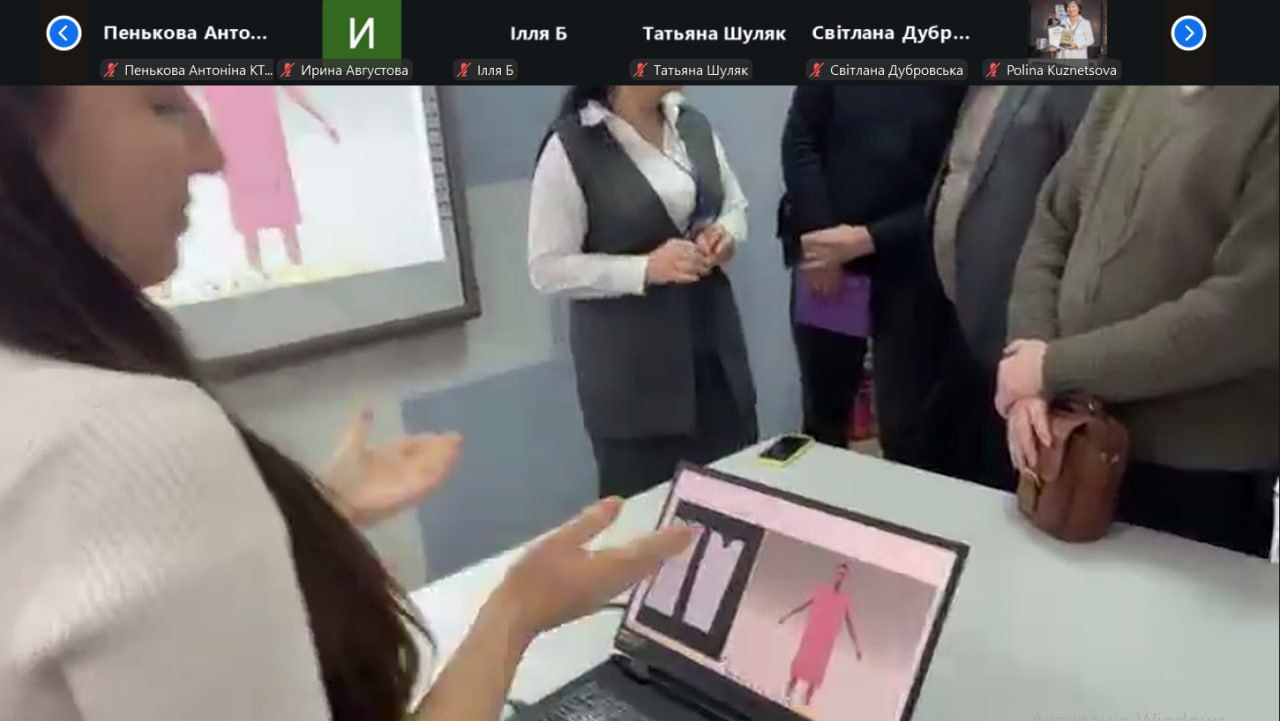The image size is (1280, 721).
Task: Click the left arrow to scroll participants back
Action: click(63, 33)
